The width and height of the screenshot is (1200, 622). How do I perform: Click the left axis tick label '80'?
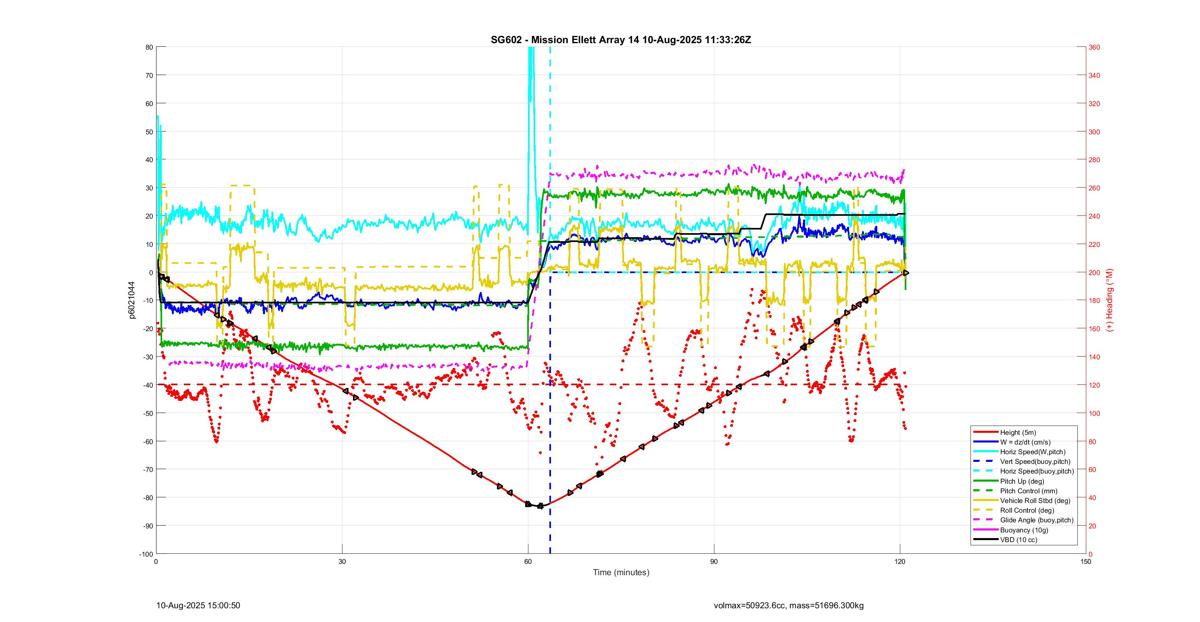point(149,47)
